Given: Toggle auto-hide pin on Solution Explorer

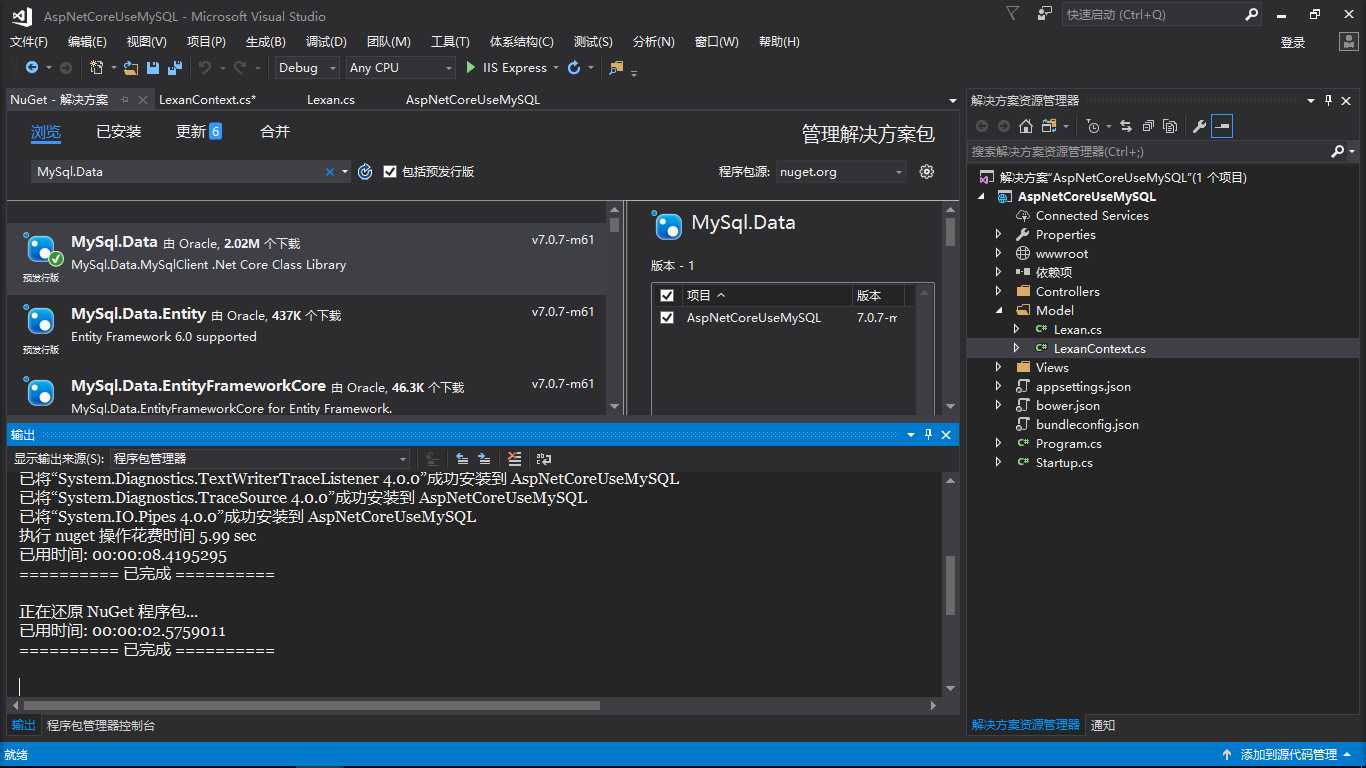Looking at the screenshot, I should (x=1329, y=100).
